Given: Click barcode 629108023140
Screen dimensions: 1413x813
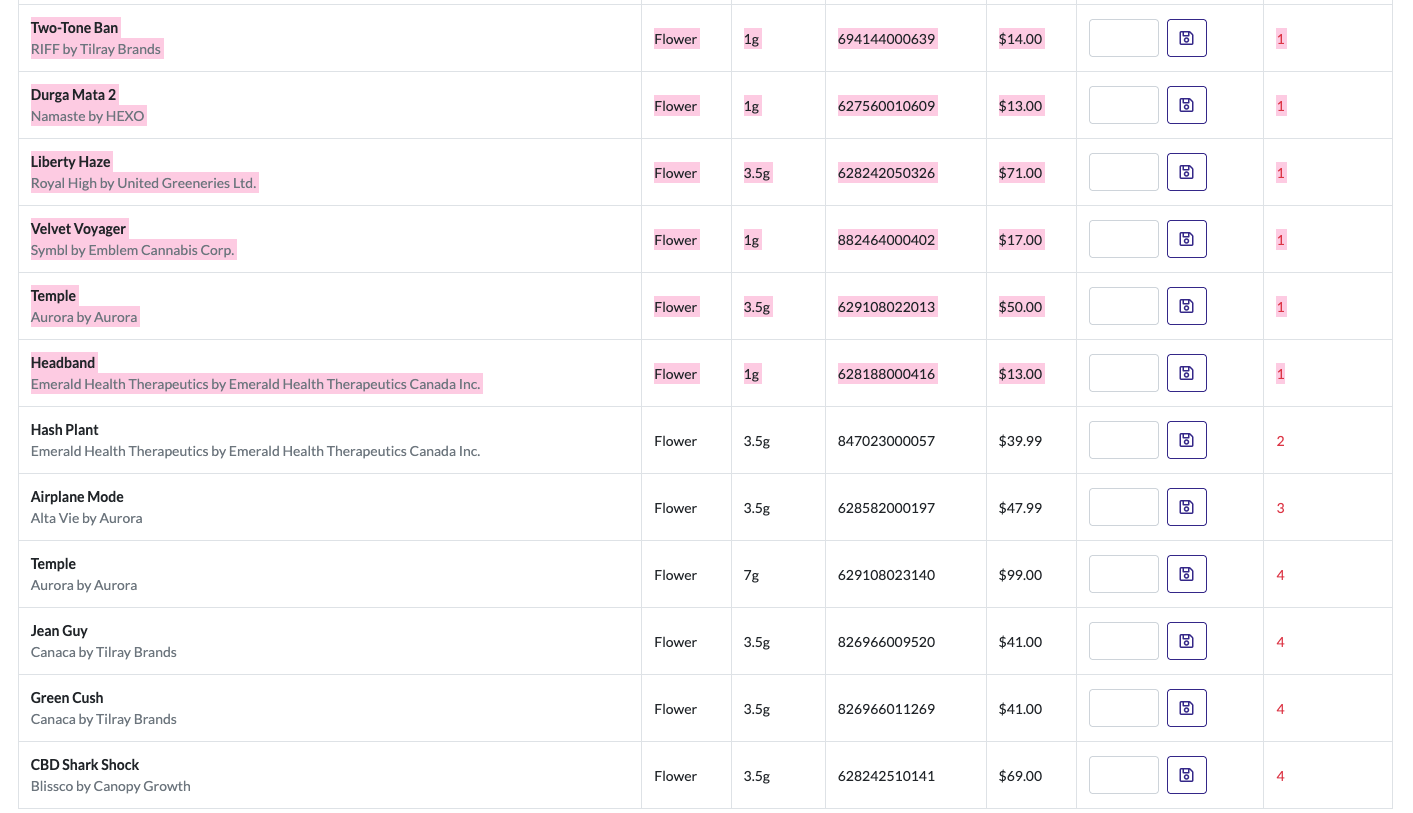Looking at the screenshot, I should pyautogui.click(x=887, y=575).
